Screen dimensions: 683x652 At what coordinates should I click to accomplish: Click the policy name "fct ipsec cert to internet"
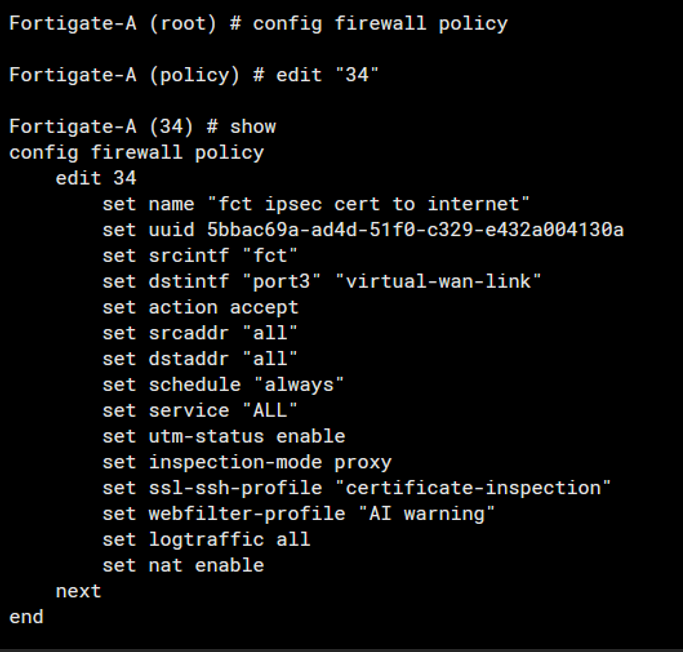[x=367, y=204]
